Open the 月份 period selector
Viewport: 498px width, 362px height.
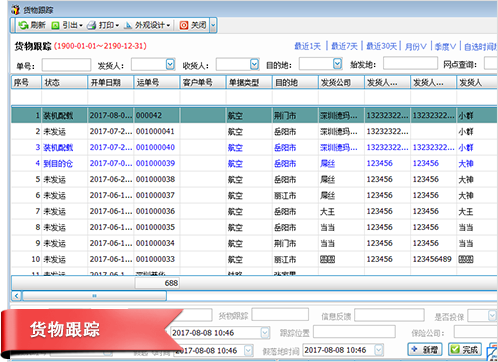[x=415, y=47]
